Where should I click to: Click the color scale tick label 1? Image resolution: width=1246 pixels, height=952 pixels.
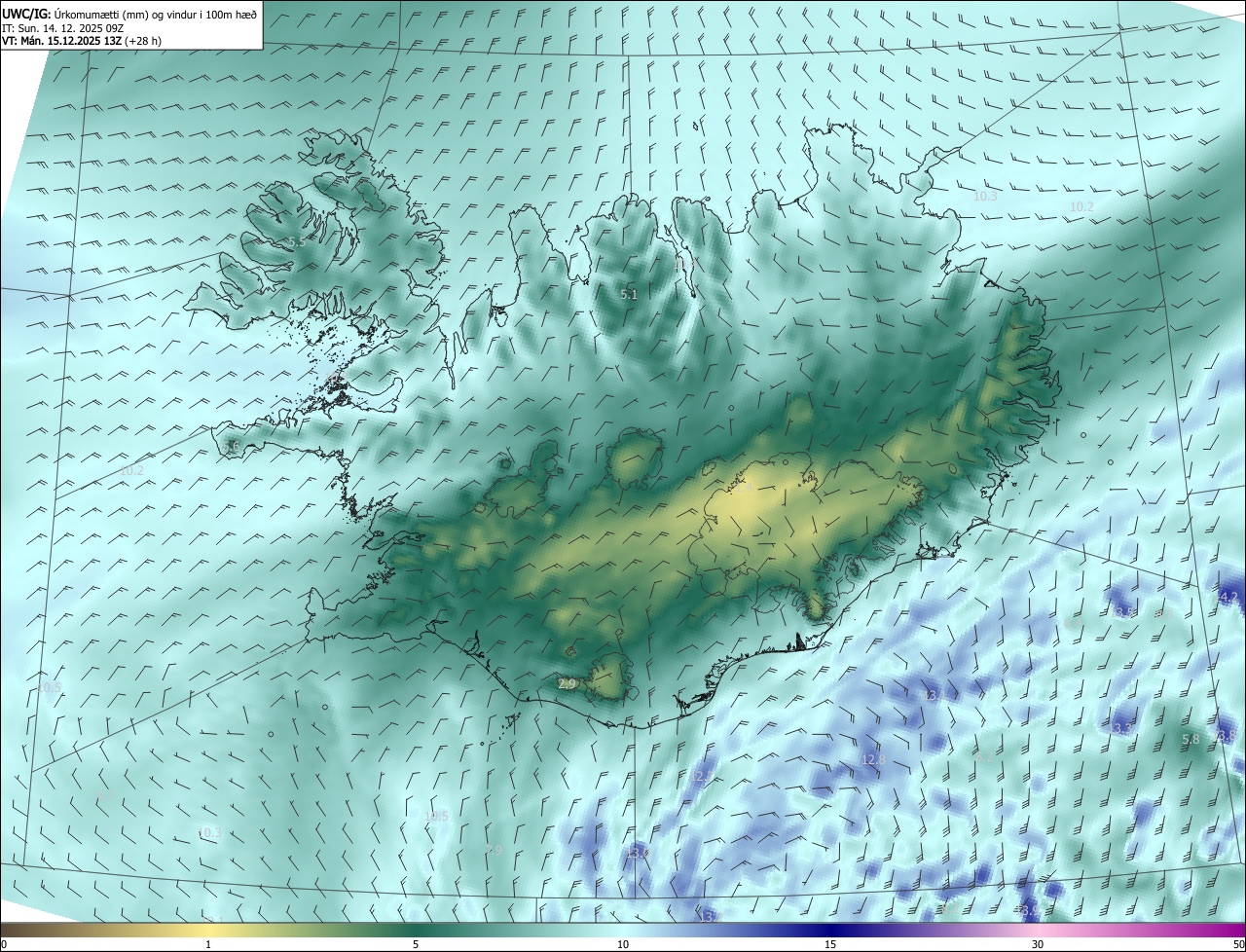coord(208,945)
